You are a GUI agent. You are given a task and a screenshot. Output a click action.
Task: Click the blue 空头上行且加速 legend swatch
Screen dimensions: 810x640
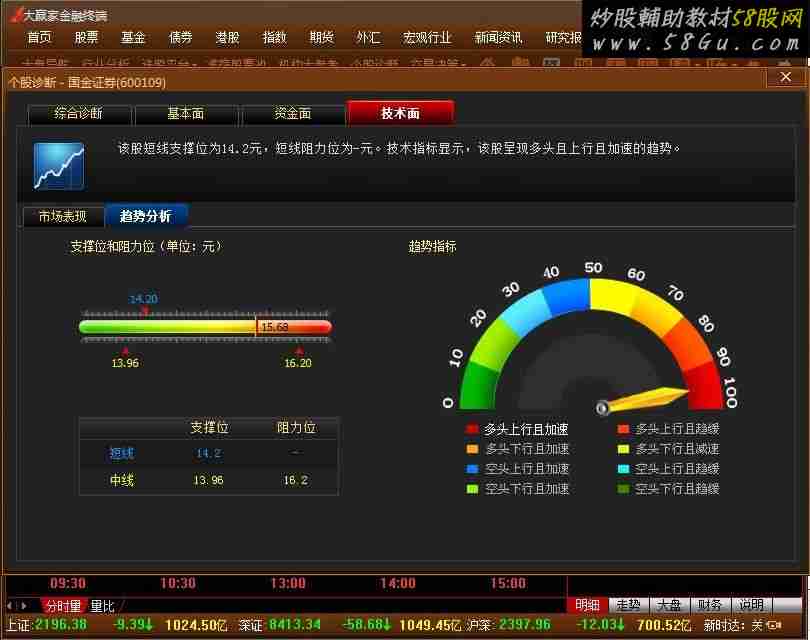click(x=472, y=469)
